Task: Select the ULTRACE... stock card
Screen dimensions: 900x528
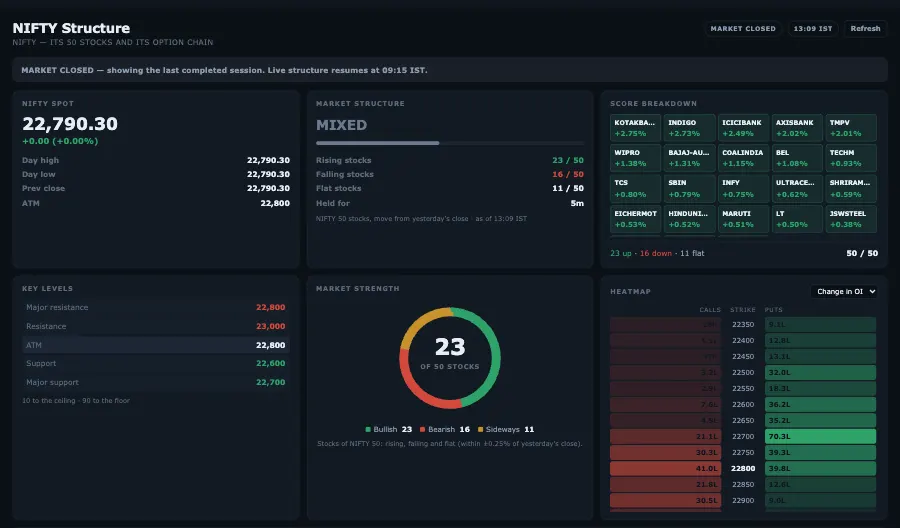Action: 797,188
